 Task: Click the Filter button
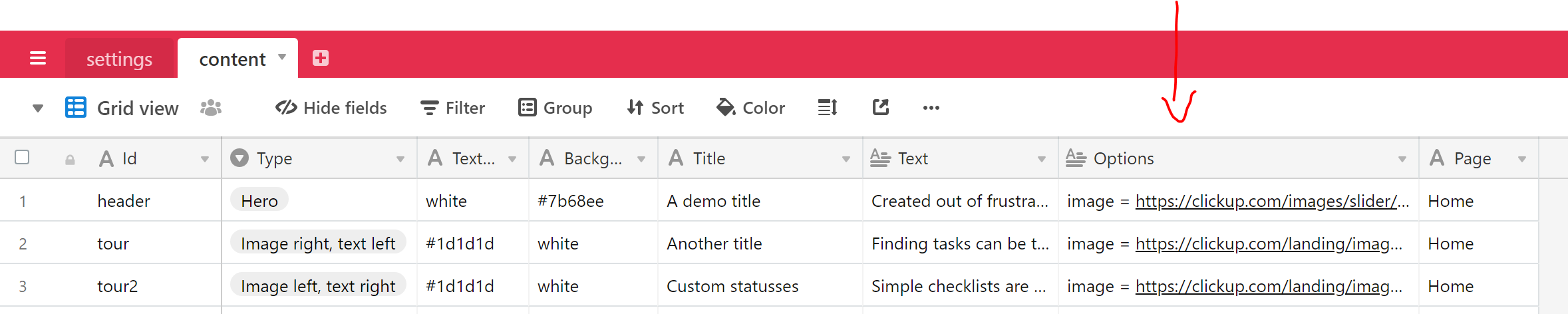(x=453, y=108)
